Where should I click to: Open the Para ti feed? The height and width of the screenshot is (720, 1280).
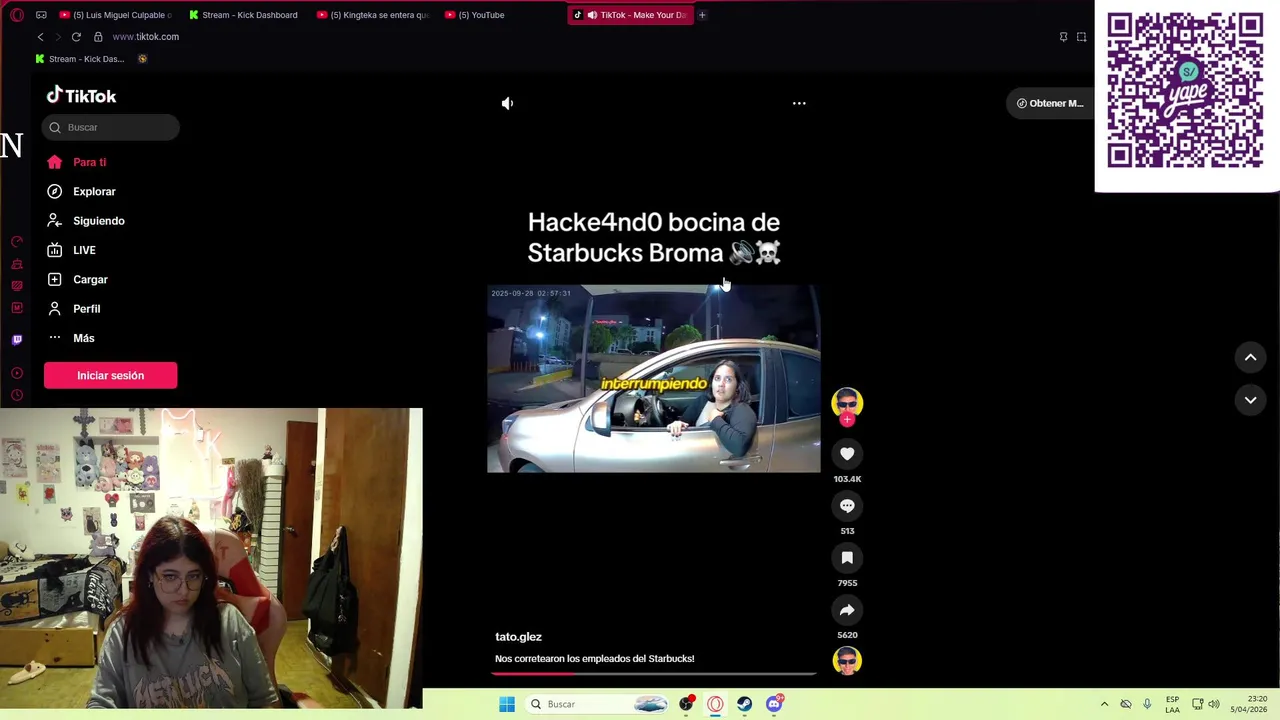[76, 162]
